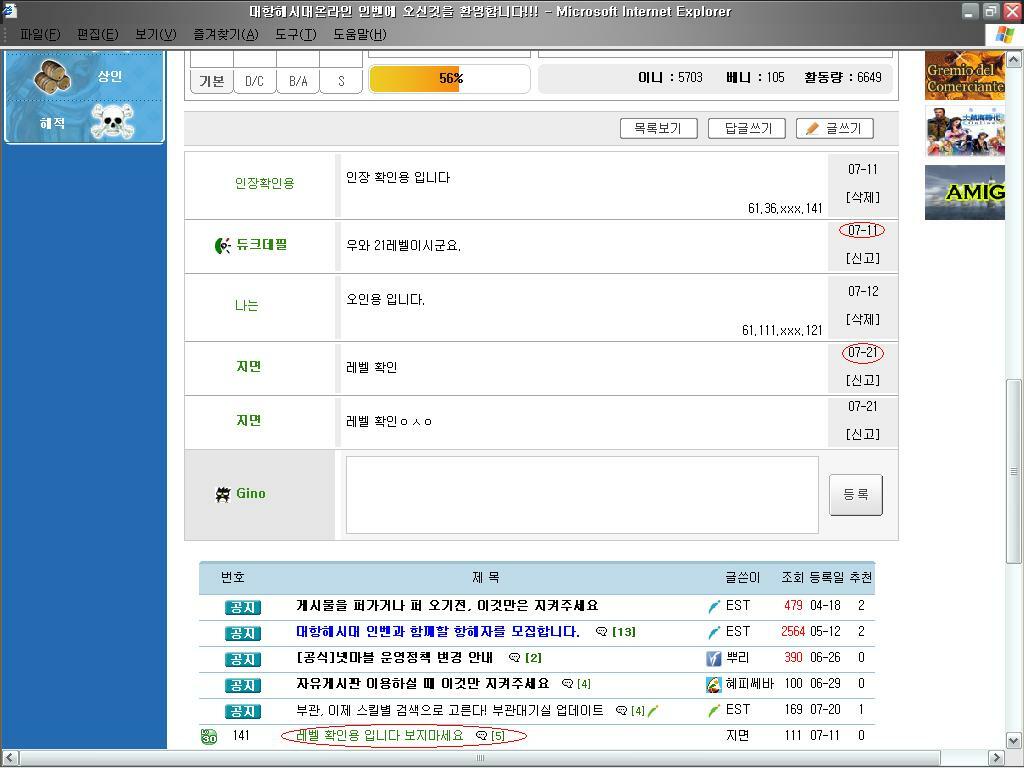Click the AMIG banner thumbnail
Viewport: 1024px width, 768px height.
coord(963,192)
